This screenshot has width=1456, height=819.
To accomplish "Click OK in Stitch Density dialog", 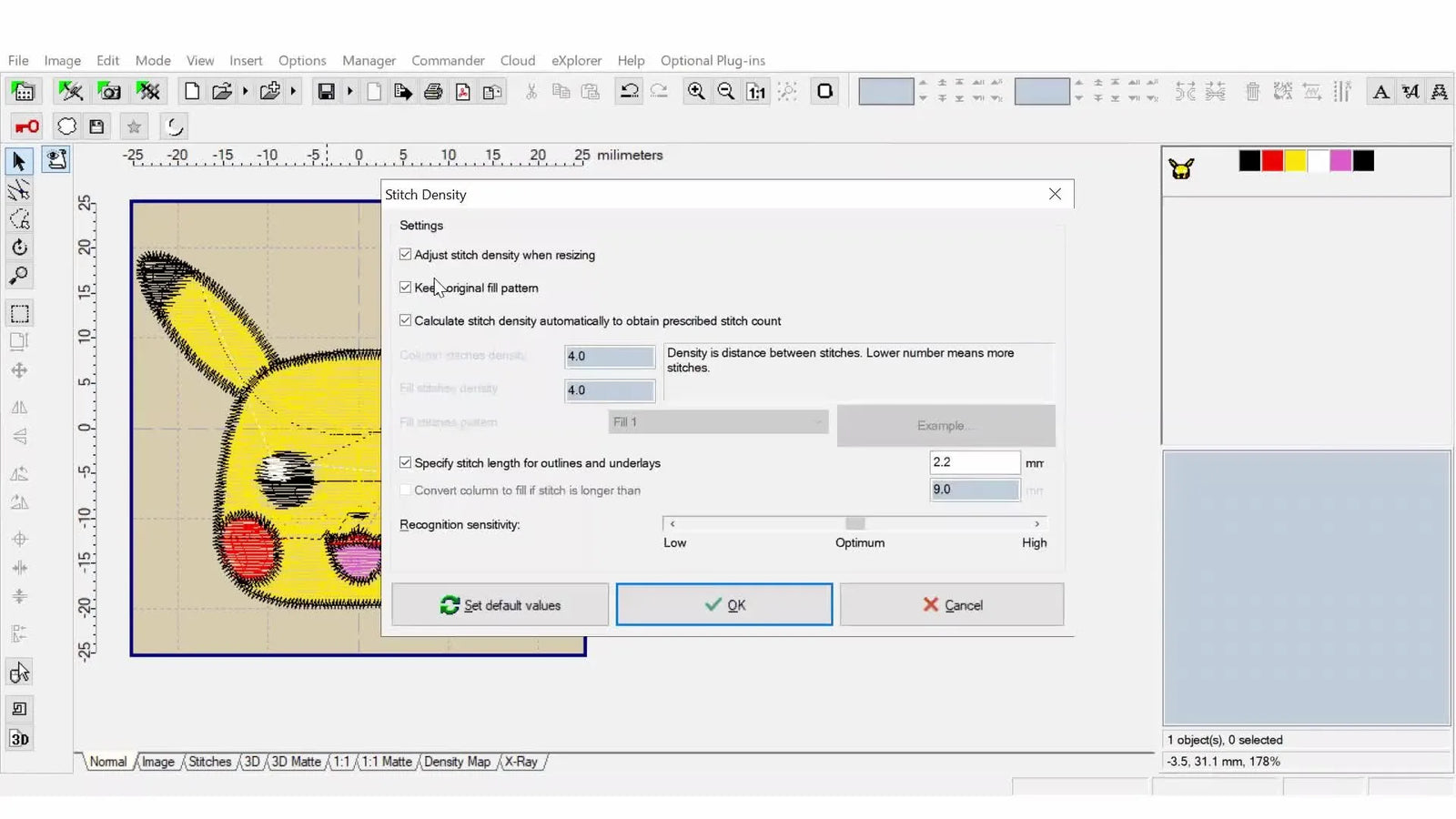I will click(x=724, y=605).
